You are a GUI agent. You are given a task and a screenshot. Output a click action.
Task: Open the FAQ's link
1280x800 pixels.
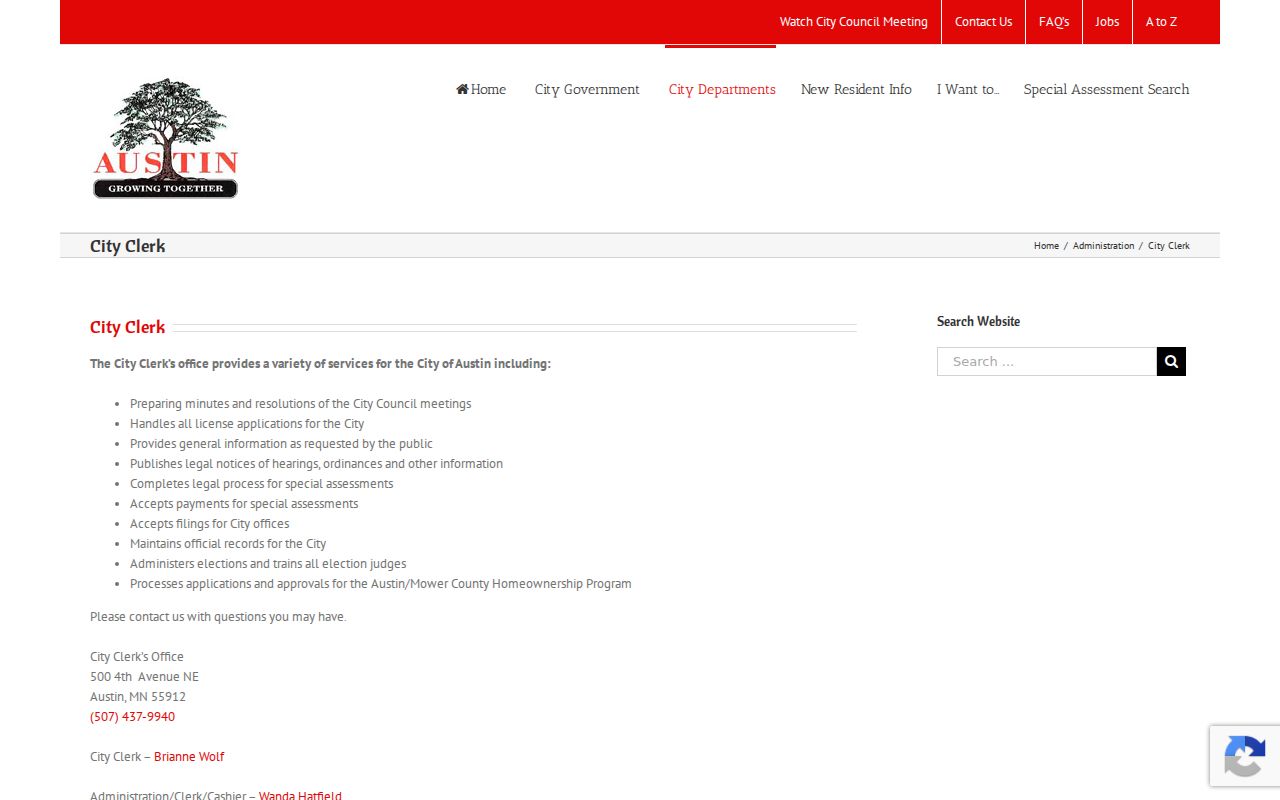point(1054,22)
